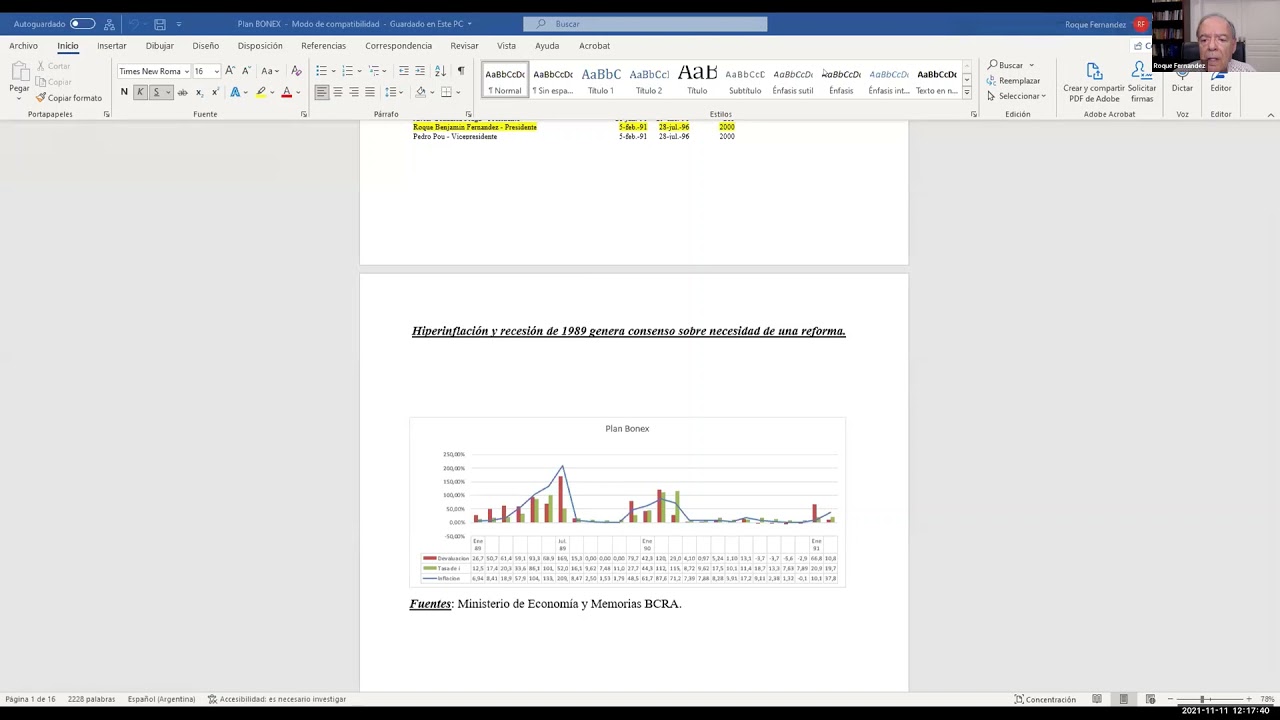Viewport: 1280px width, 720px height.
Task: Switch to the Dibujar ribbon tab
Action: click(159, 46)
